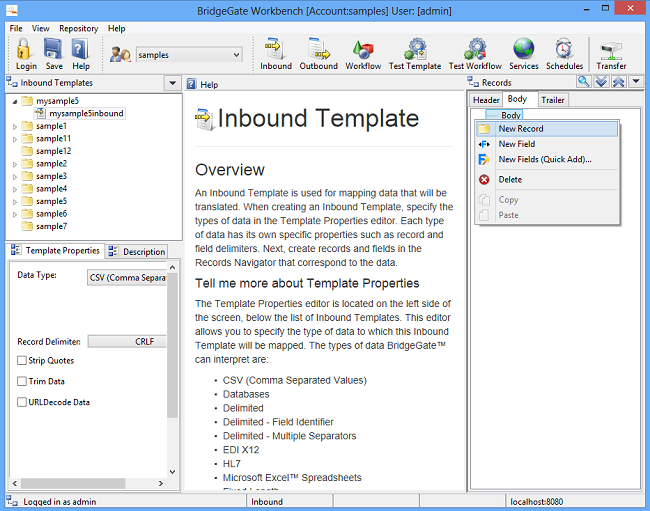Switch to the Header tab
The image size is (650, 511).
coord(486,100)
